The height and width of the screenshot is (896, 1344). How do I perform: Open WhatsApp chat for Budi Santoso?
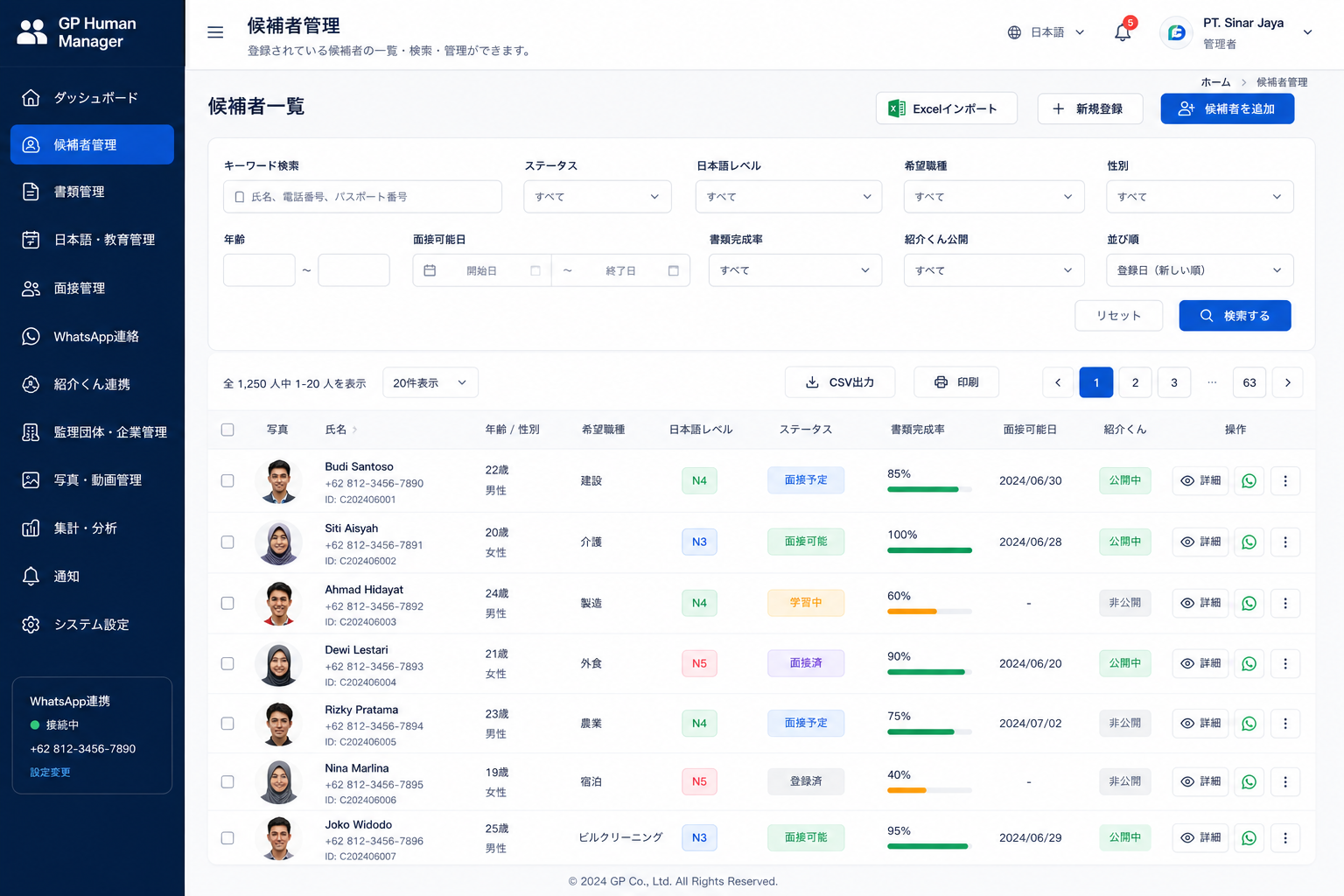pos(1249,480)
